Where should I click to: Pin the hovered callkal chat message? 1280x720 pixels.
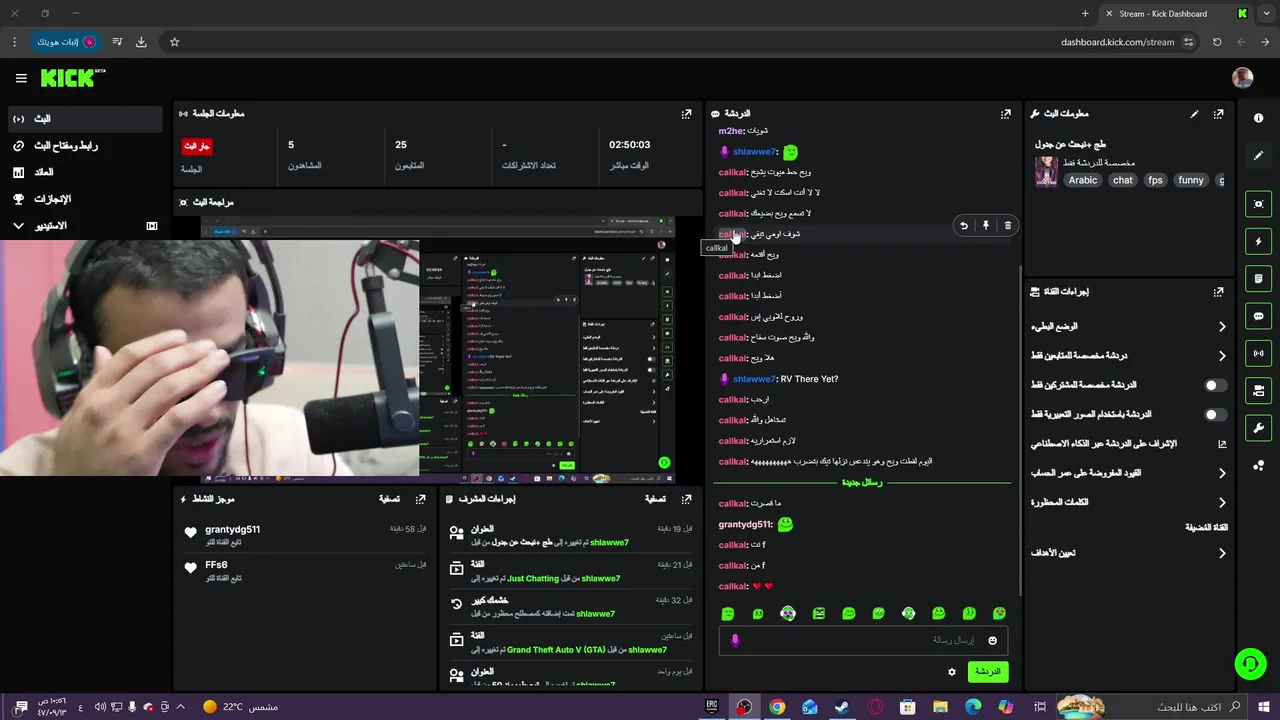986,226
